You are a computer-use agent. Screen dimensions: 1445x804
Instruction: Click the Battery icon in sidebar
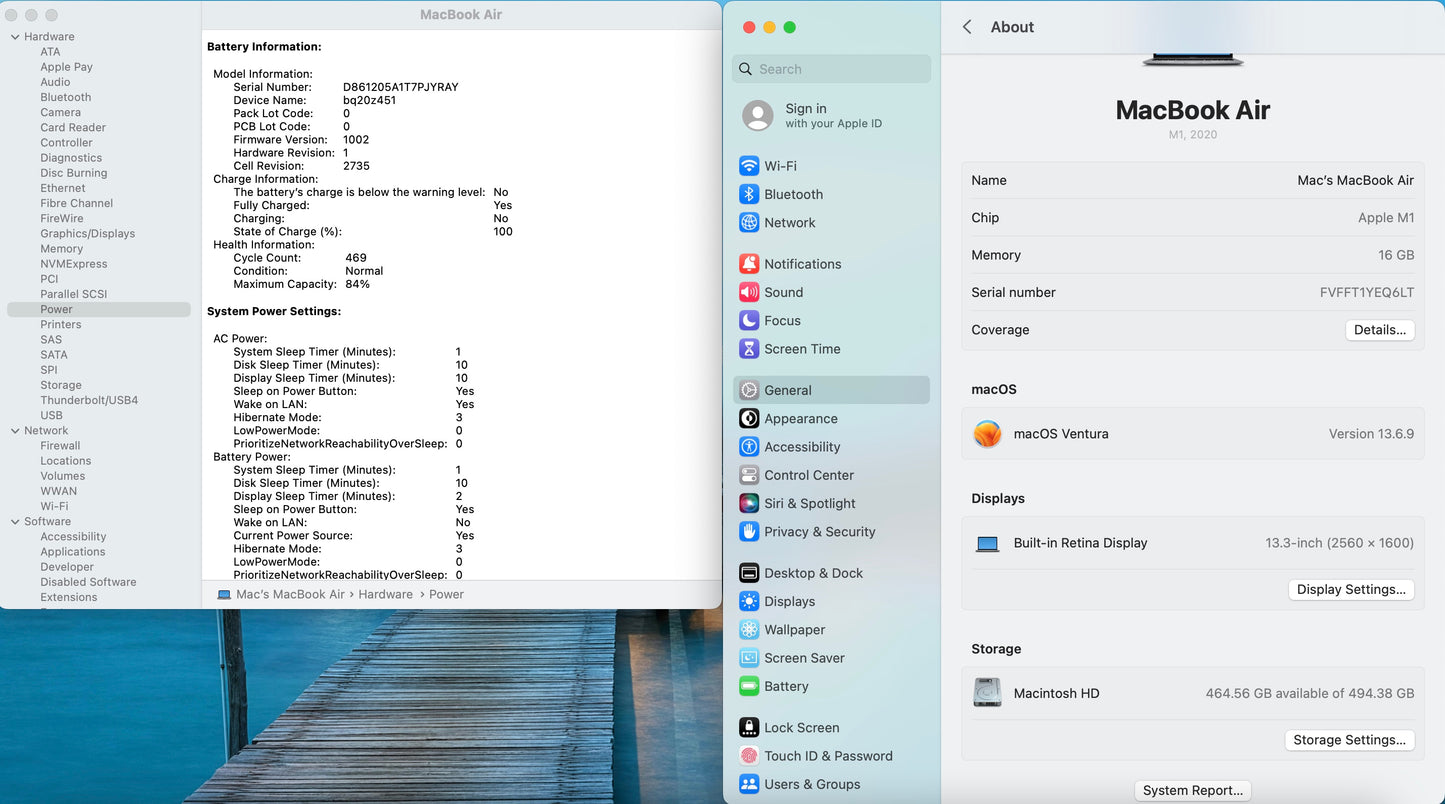tap(748, 686)
